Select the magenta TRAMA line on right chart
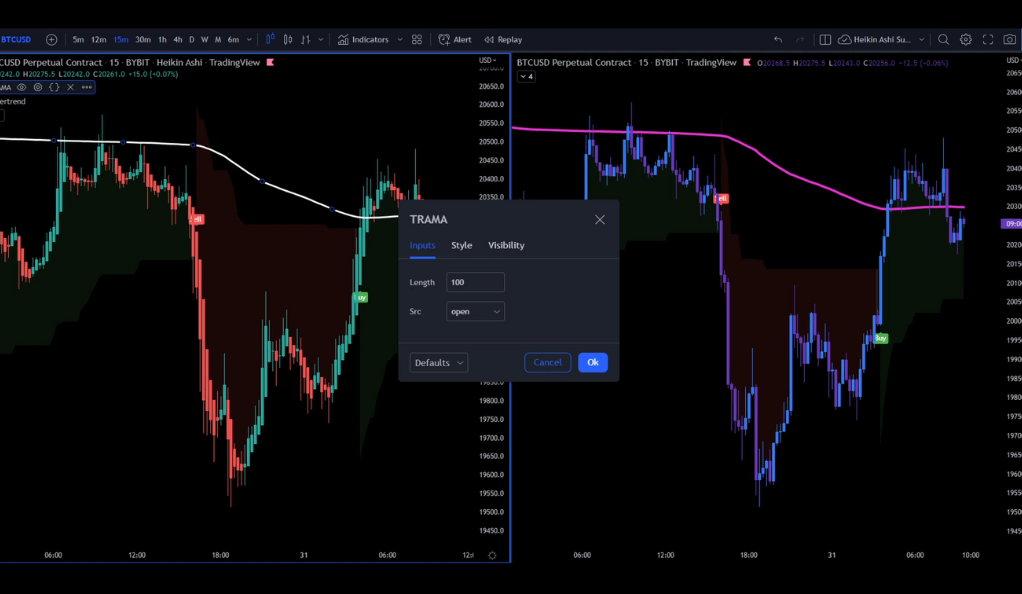The width and height of the screenshot is (1022, 594). click(792, 175)
